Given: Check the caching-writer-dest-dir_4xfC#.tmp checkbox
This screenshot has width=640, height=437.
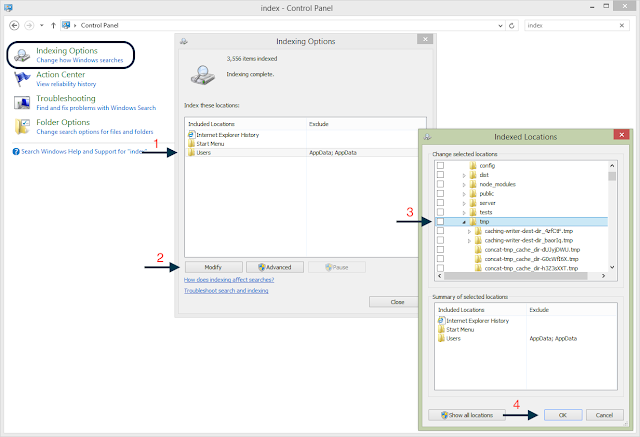Looking at the screenshot, I should [440, 231].
